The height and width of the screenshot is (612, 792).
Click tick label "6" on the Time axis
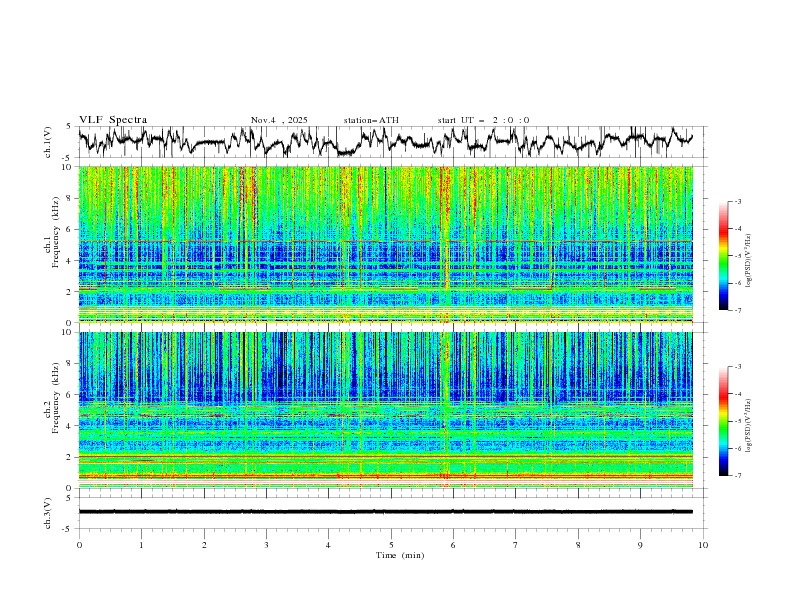tap(453, 545)
